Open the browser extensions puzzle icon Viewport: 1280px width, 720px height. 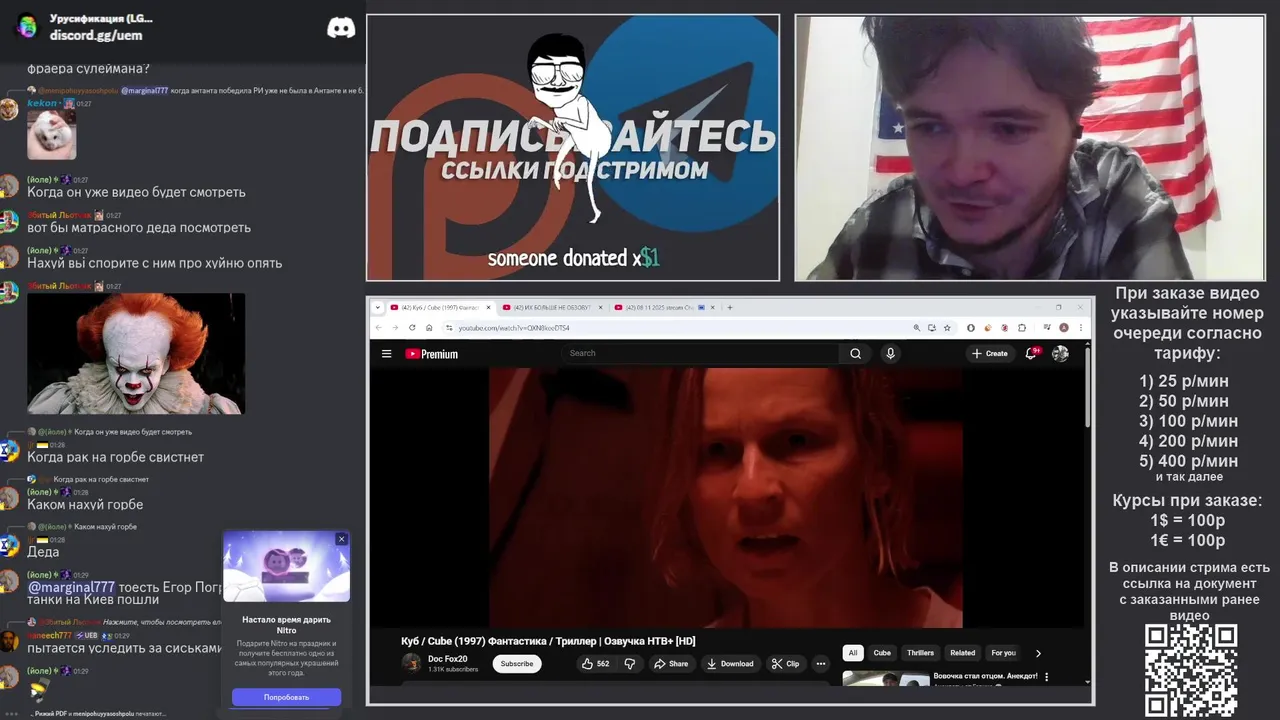(x=1021, y=327)
